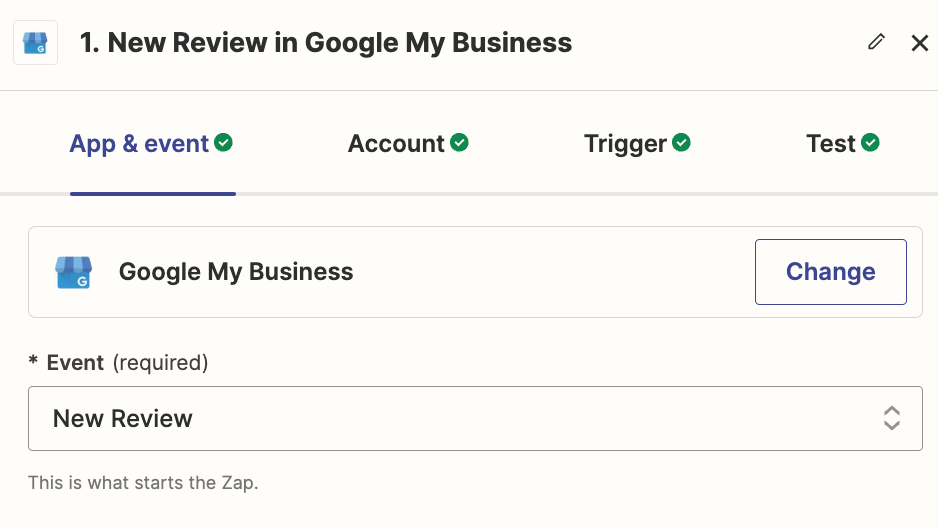Open the Account tab
The width and height of the screenshot is (938, 528).
coord(396,144)
